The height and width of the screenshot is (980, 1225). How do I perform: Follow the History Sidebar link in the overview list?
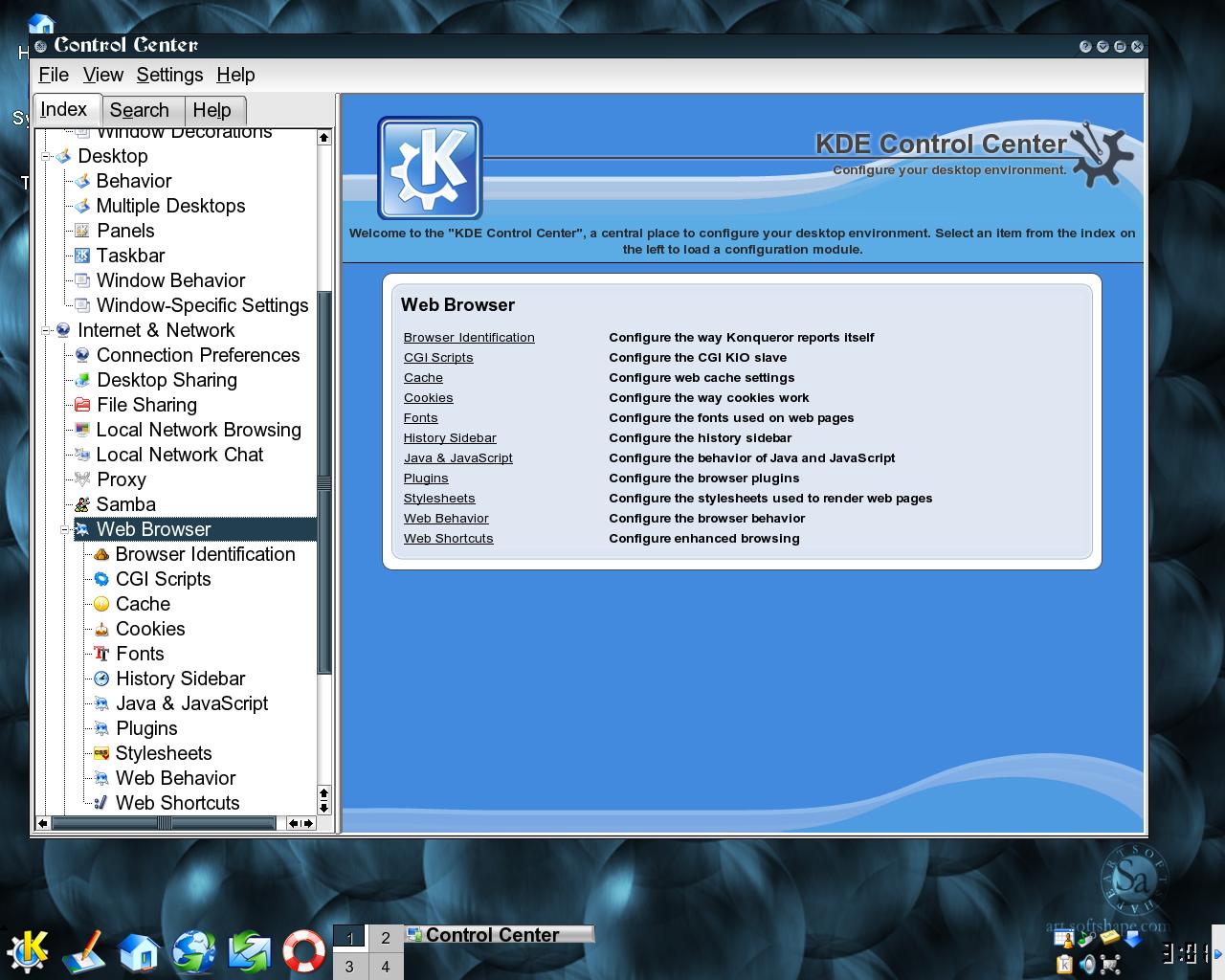point(450,437)
